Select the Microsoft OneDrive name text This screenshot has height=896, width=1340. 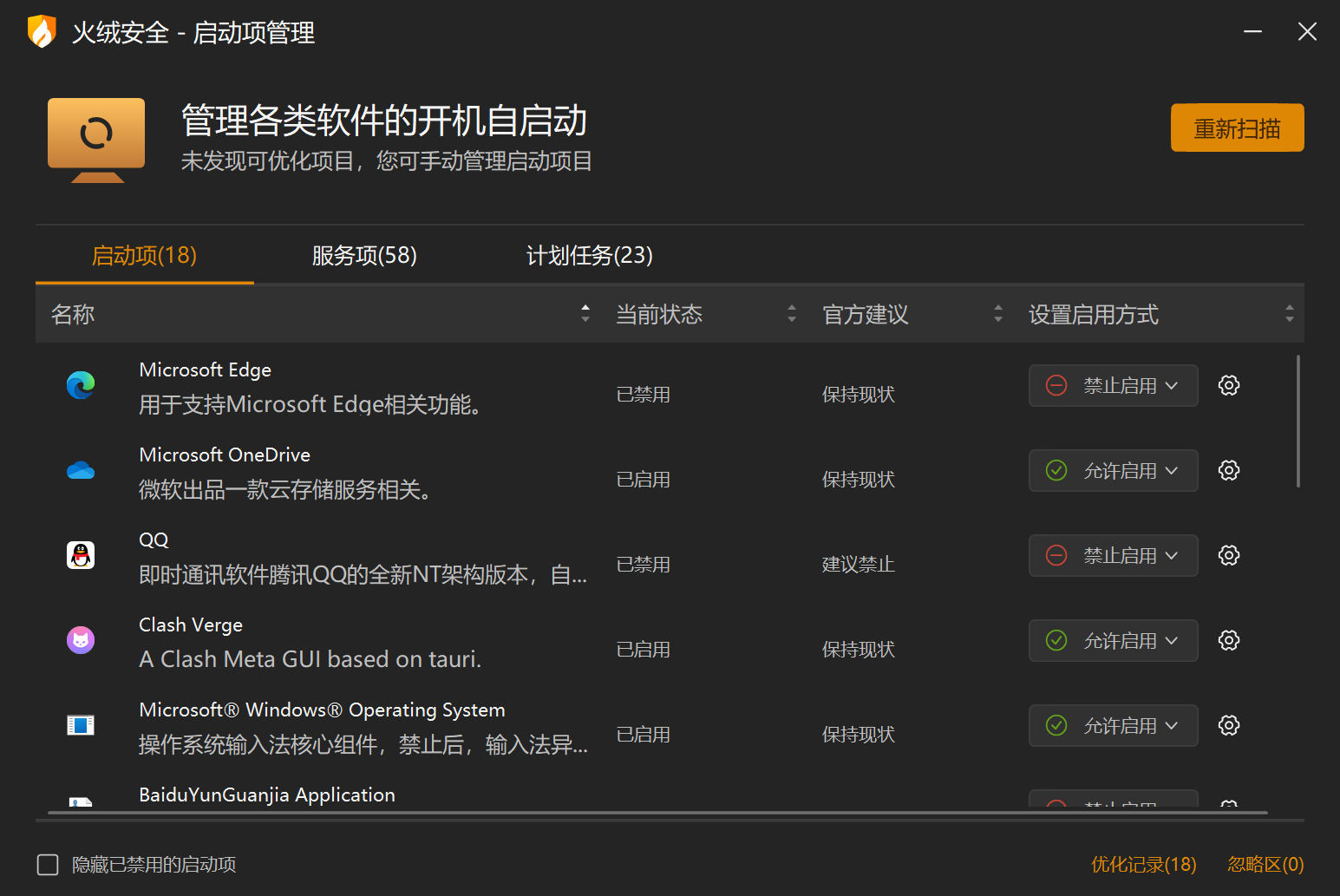(x=225, y=455)
